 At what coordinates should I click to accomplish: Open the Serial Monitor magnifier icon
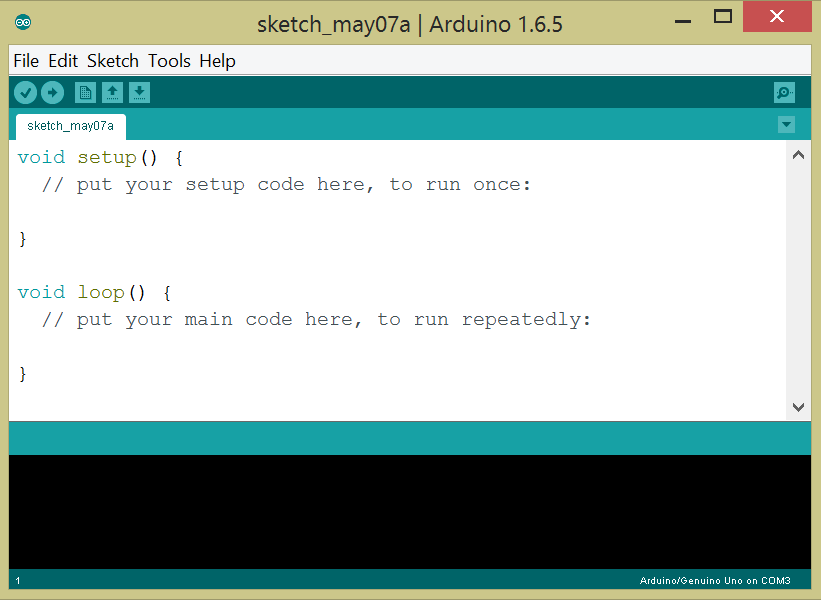[784, 93]
